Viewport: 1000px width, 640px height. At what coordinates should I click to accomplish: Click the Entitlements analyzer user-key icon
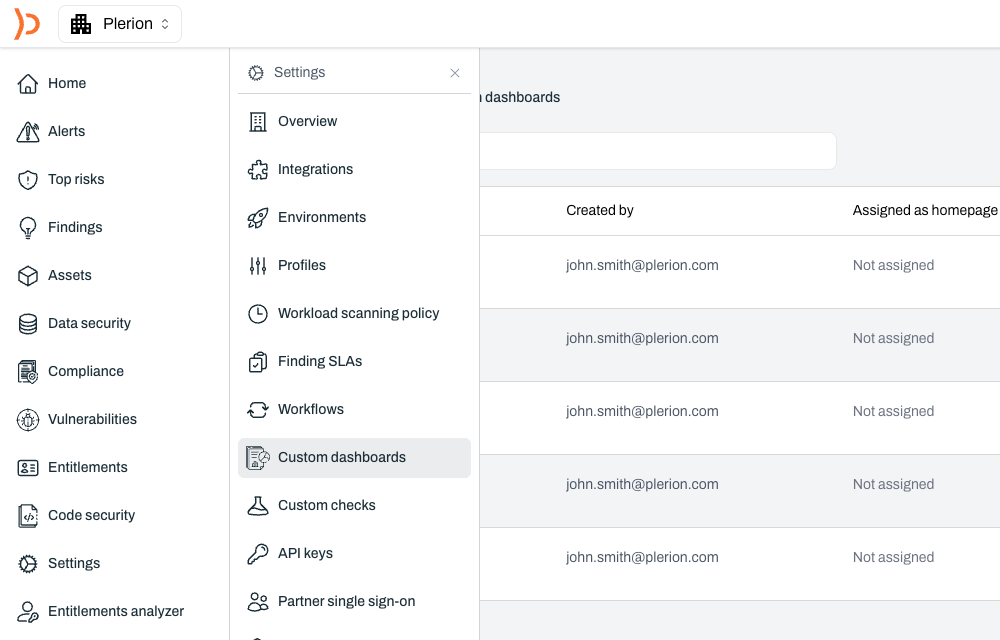point(27,612)
